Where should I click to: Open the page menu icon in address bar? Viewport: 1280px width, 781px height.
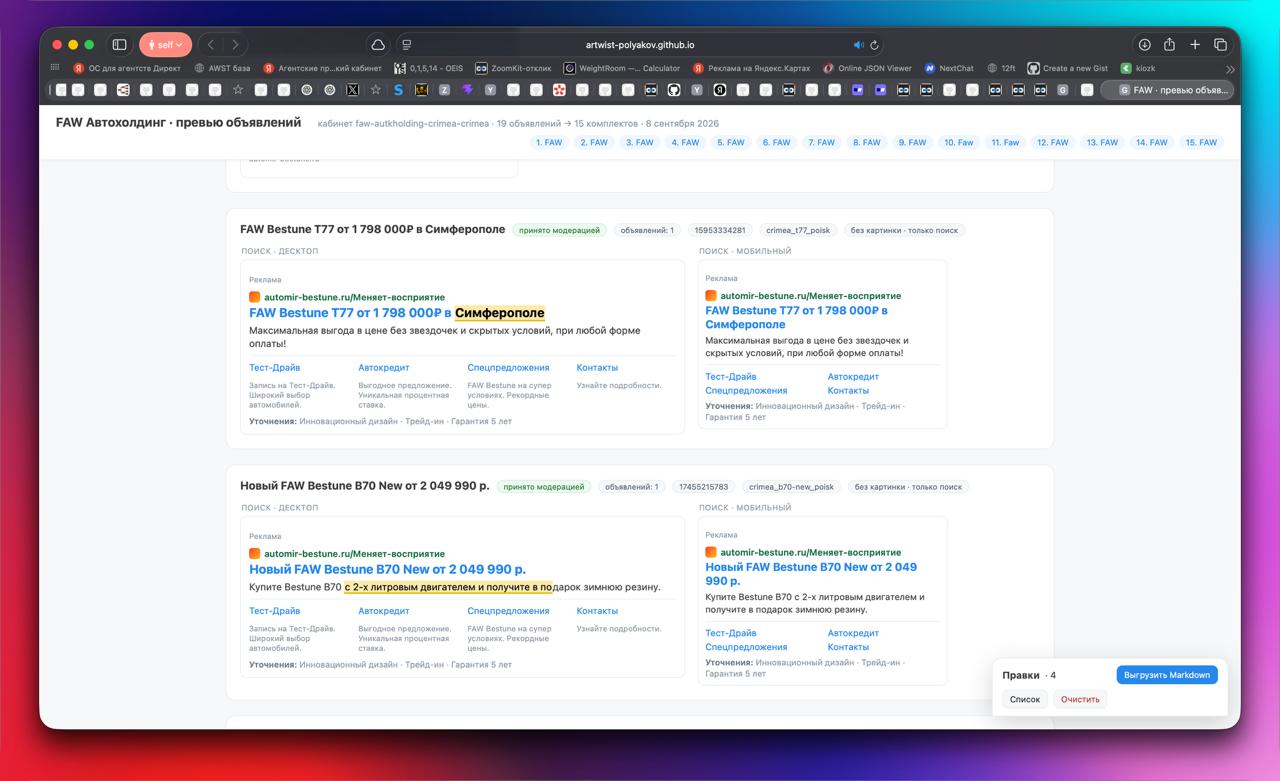406,45
